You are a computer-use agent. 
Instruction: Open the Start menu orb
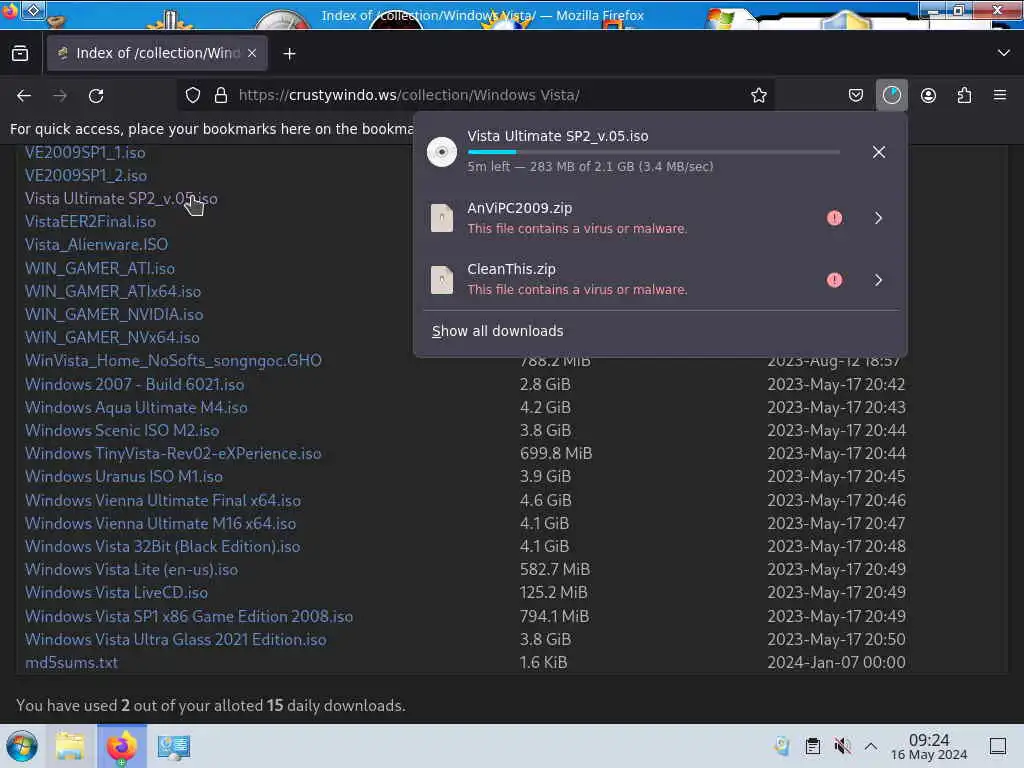pyautogui.click(x=22, y=746)
